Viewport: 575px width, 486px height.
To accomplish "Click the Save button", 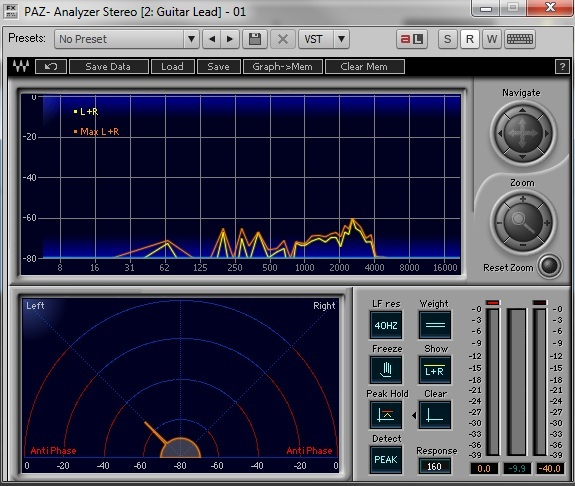I will pyautogui.click(x=219, y=67).
